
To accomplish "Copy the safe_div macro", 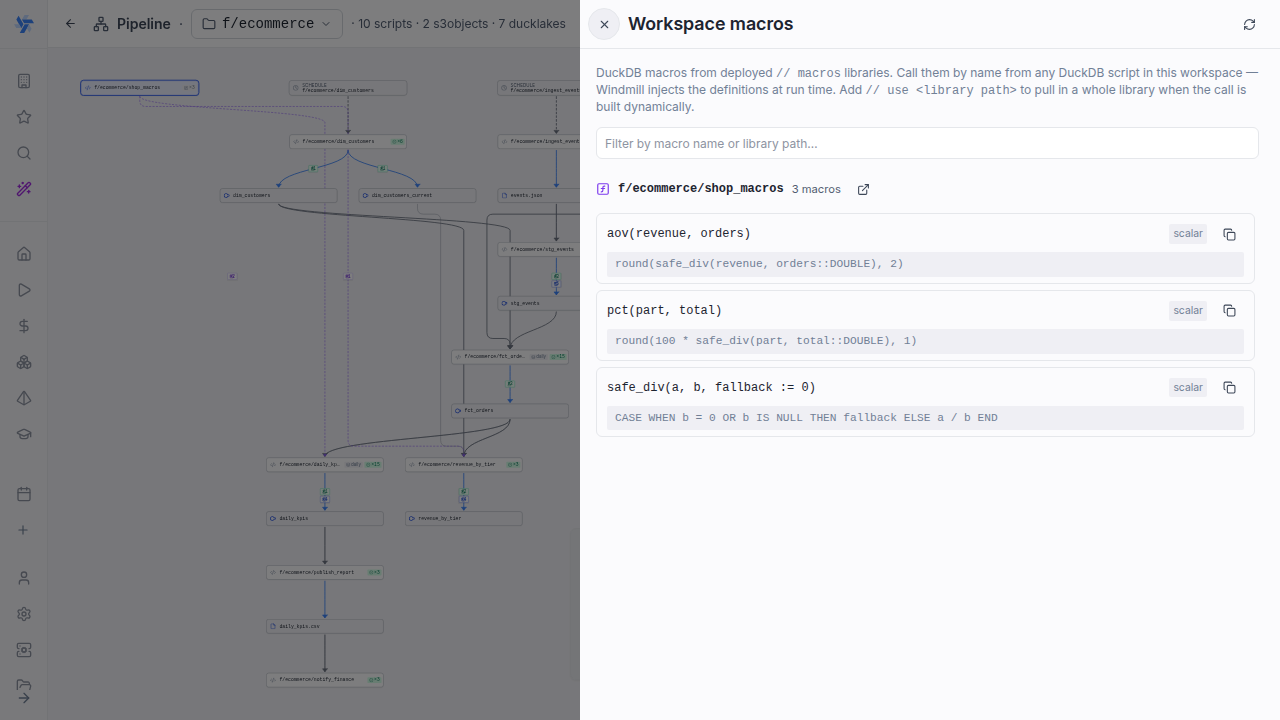I will point(1229,388).
